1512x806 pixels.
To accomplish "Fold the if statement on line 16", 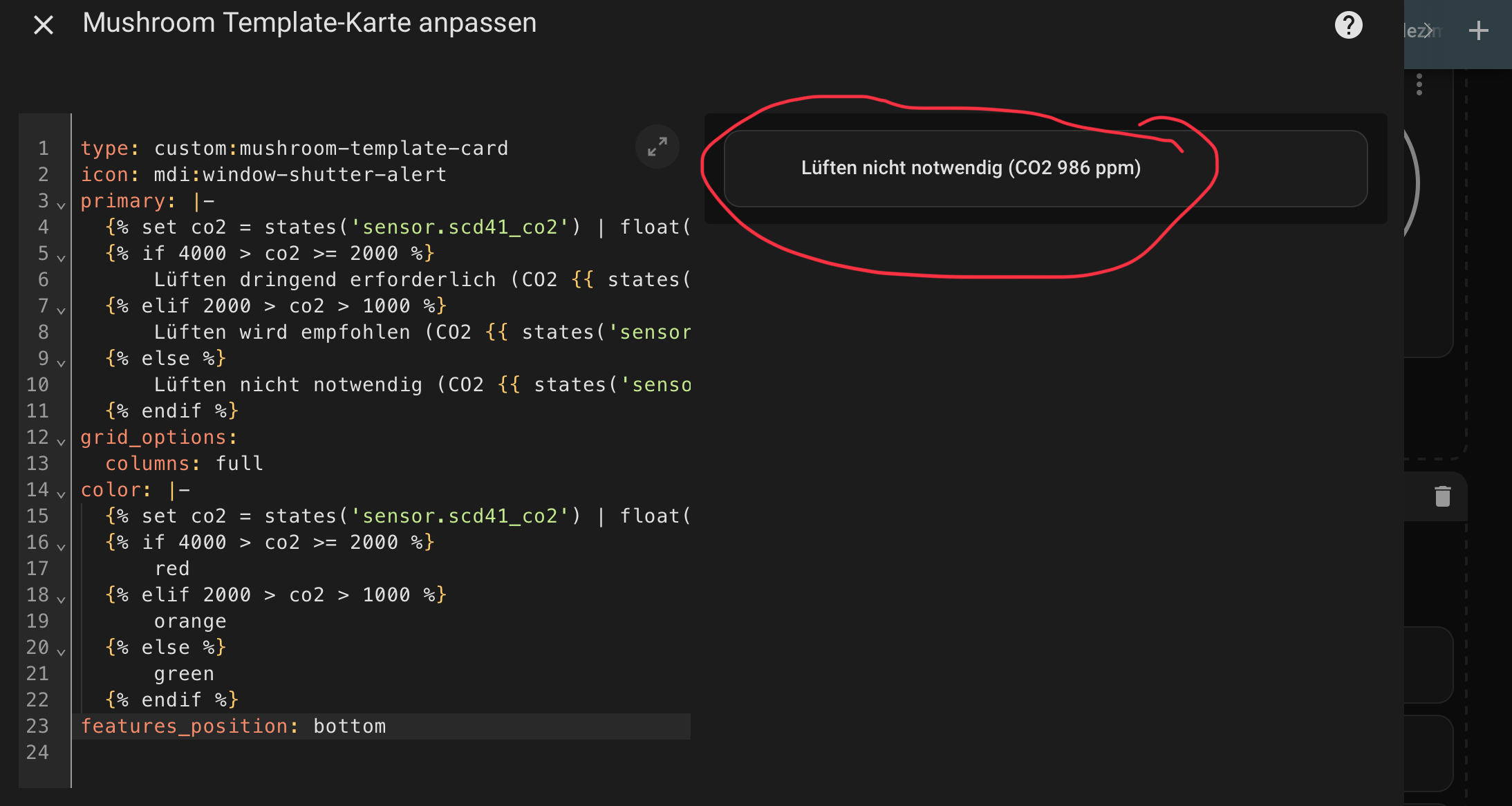I will click(61, 547).
